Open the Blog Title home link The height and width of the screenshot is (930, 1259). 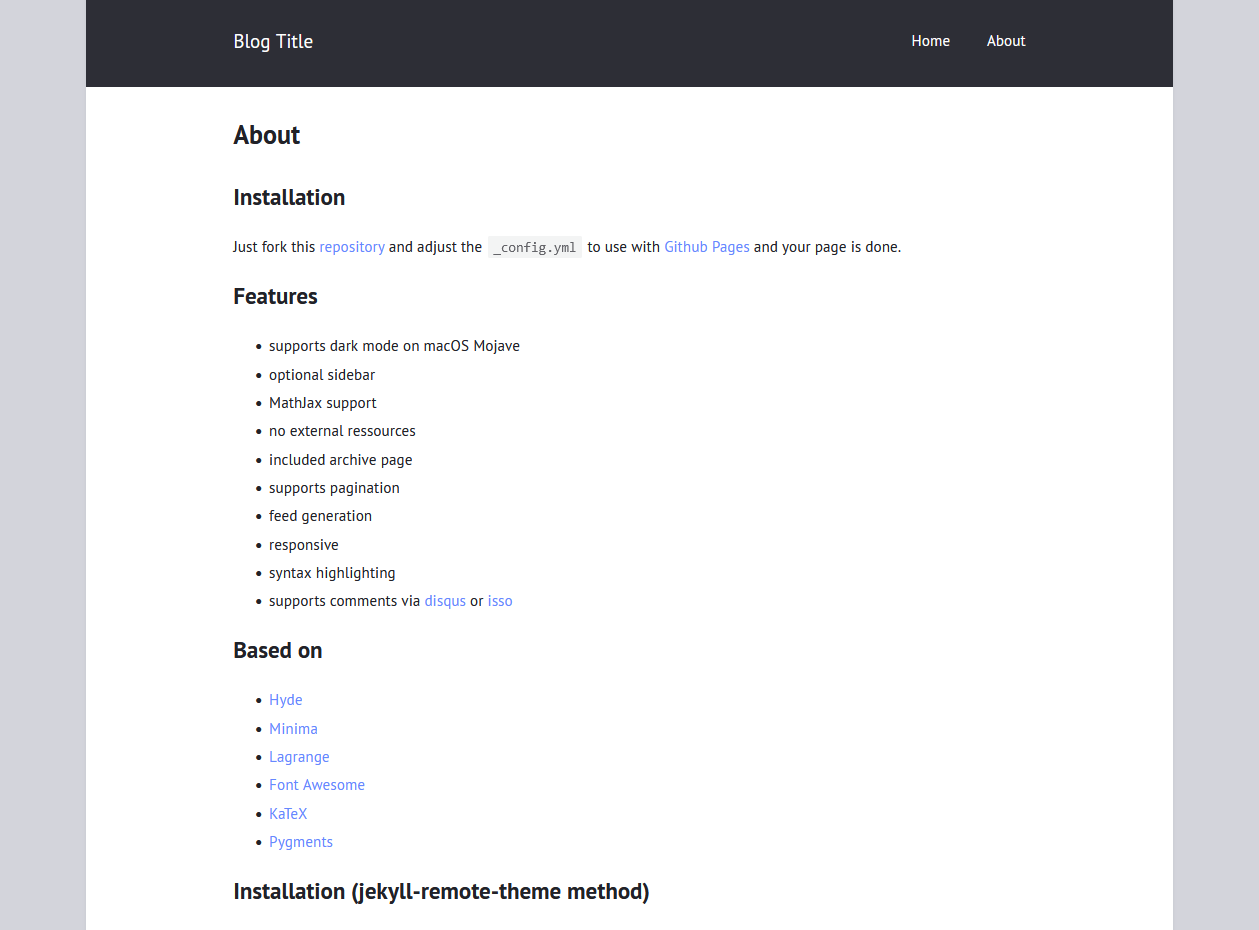coord(273,41)
